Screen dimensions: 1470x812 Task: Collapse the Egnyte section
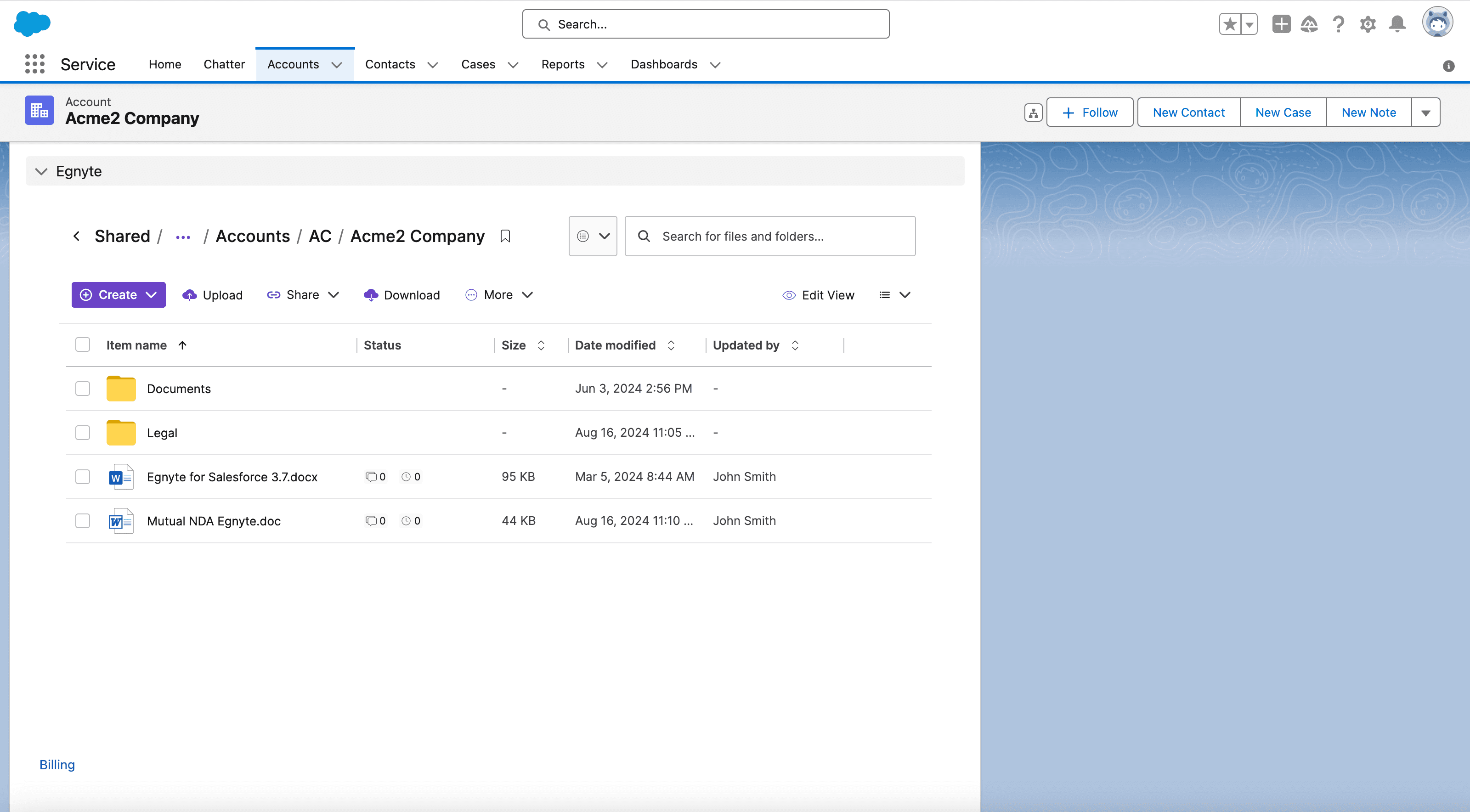41,171
